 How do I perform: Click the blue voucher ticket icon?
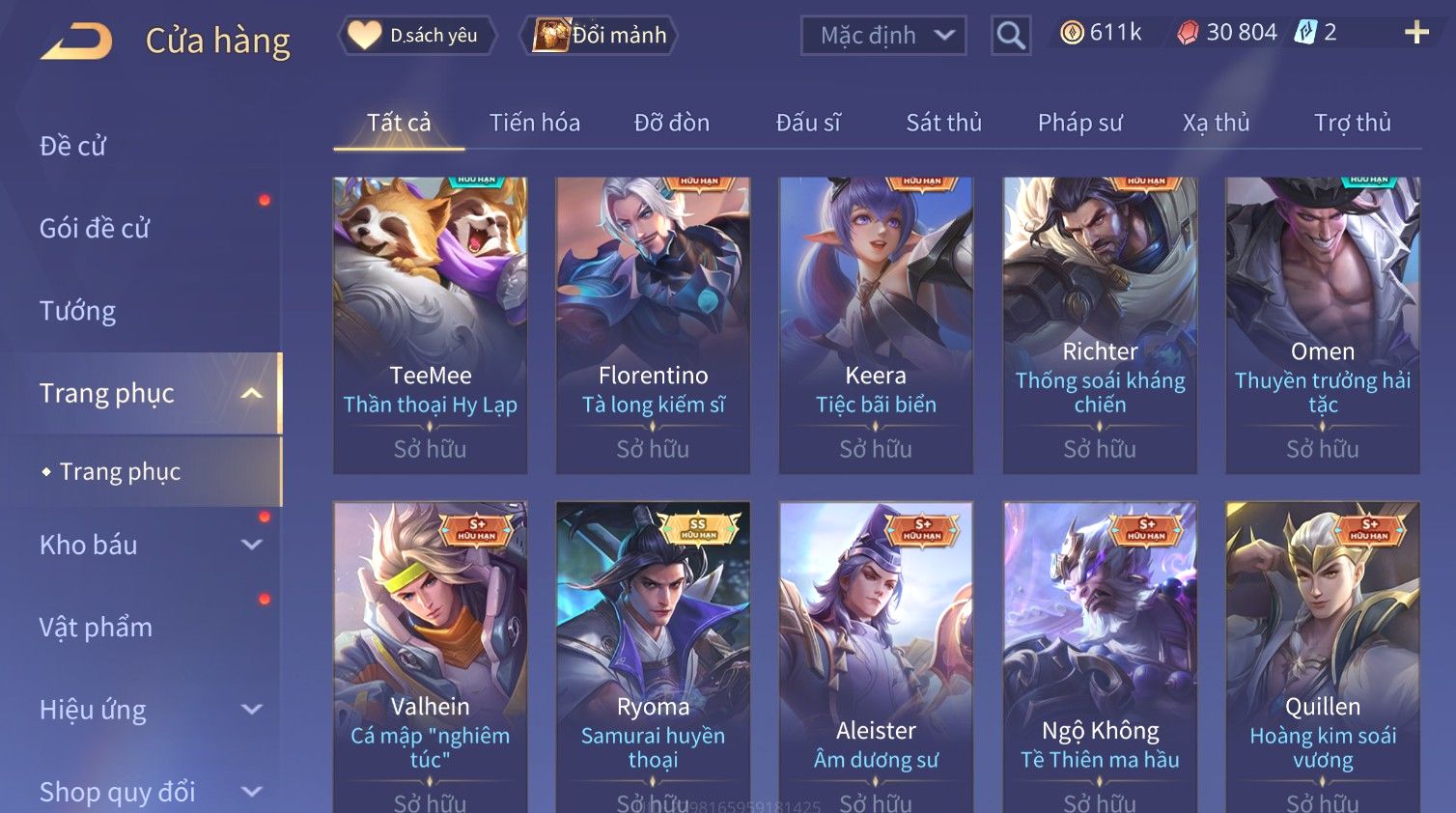[1305, 32]
